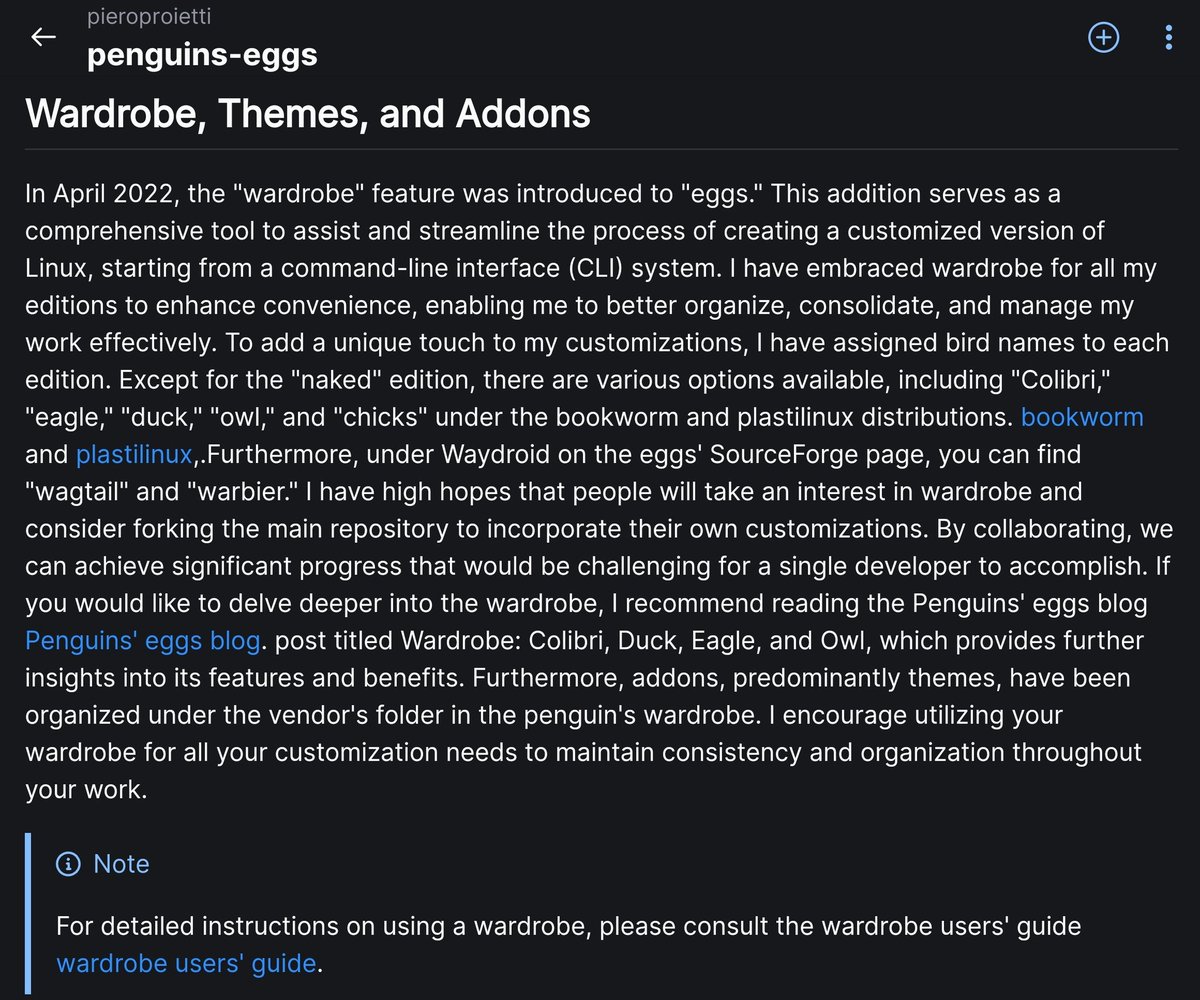Click the penguins-eggs repository title
This screenshot has width=1200, height=1000.
(x=202, y=53)
